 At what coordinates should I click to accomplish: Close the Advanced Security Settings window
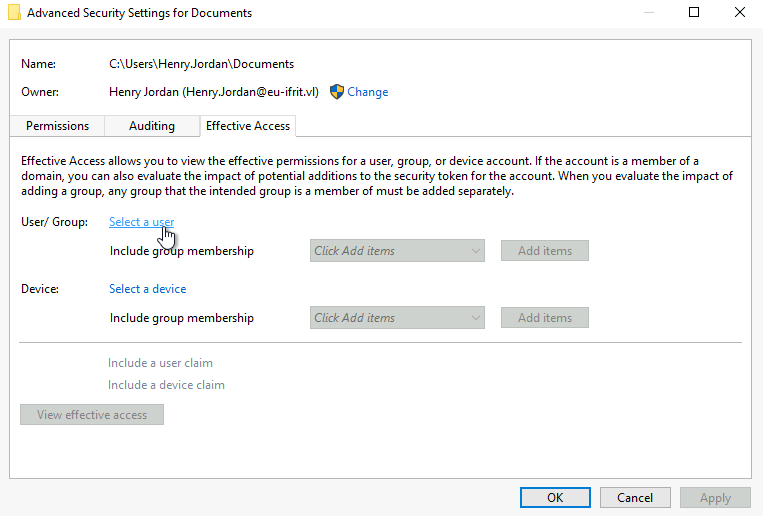click(x=740, y=12)
